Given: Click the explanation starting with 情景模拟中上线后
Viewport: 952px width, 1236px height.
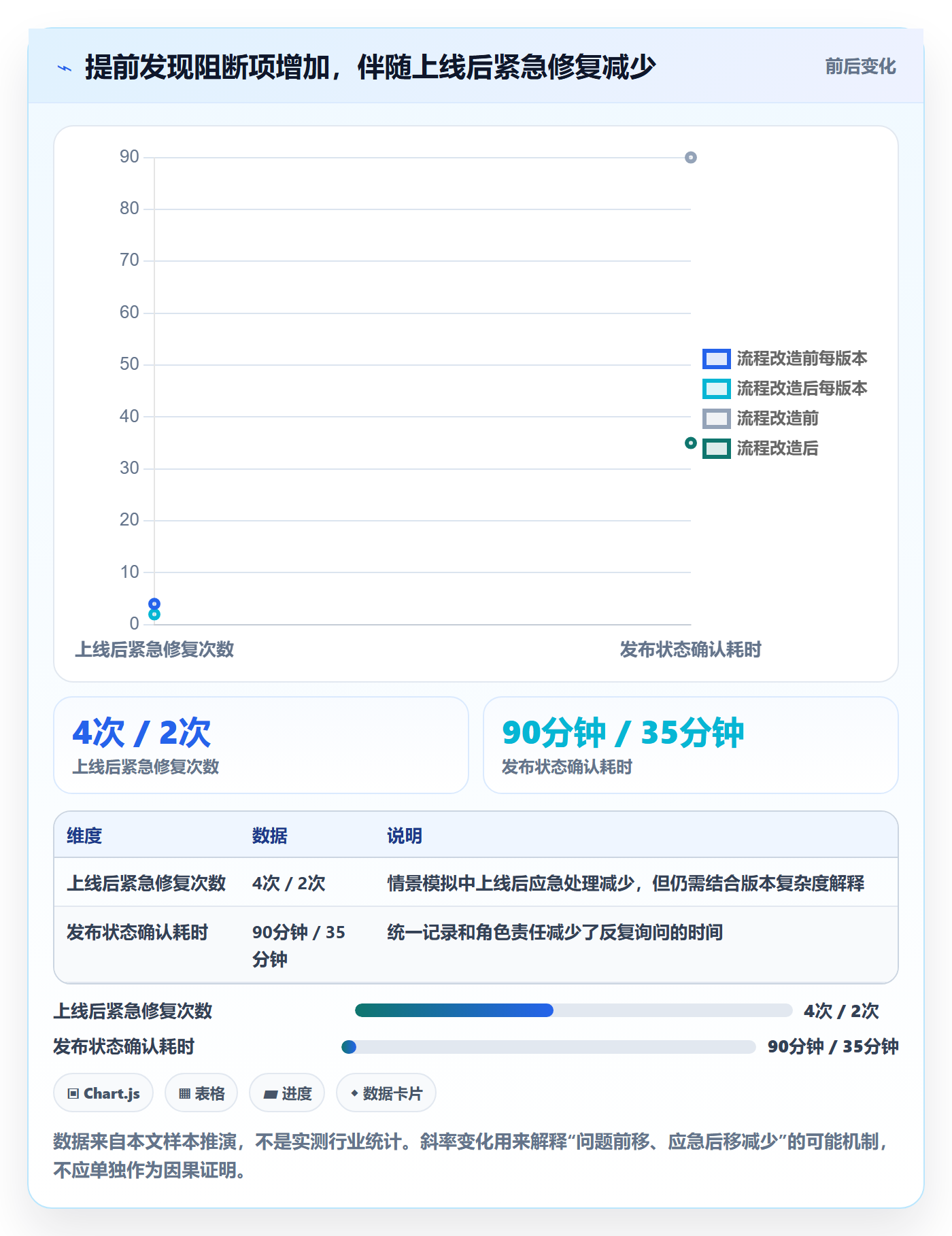Looking at the screenshot, I should [626, 883].
